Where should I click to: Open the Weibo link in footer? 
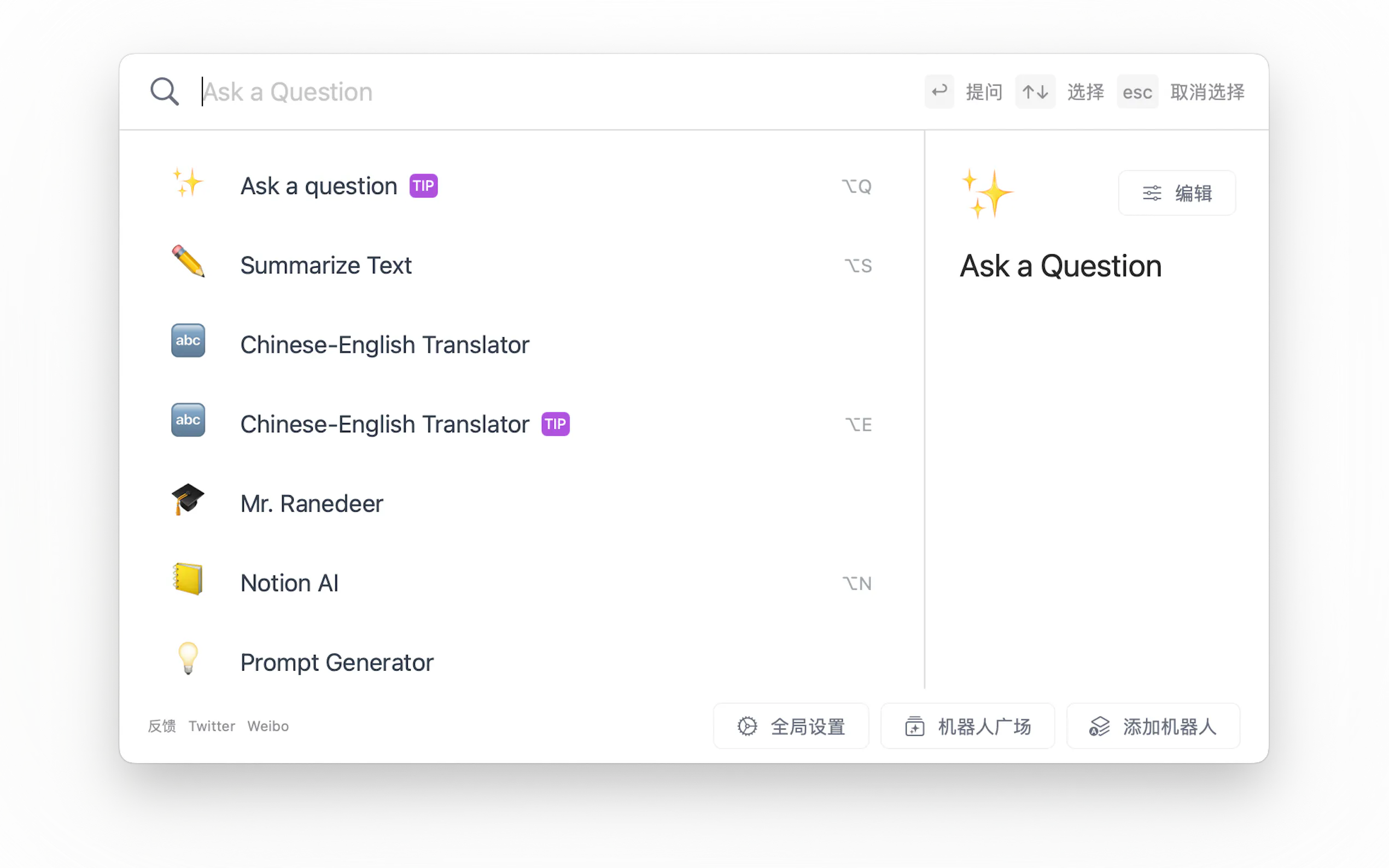(268, 726)
